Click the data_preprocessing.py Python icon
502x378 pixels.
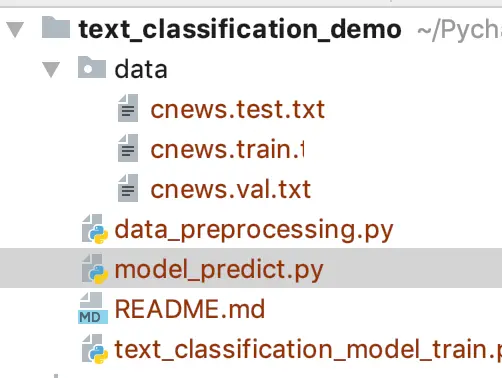(95, 229)
